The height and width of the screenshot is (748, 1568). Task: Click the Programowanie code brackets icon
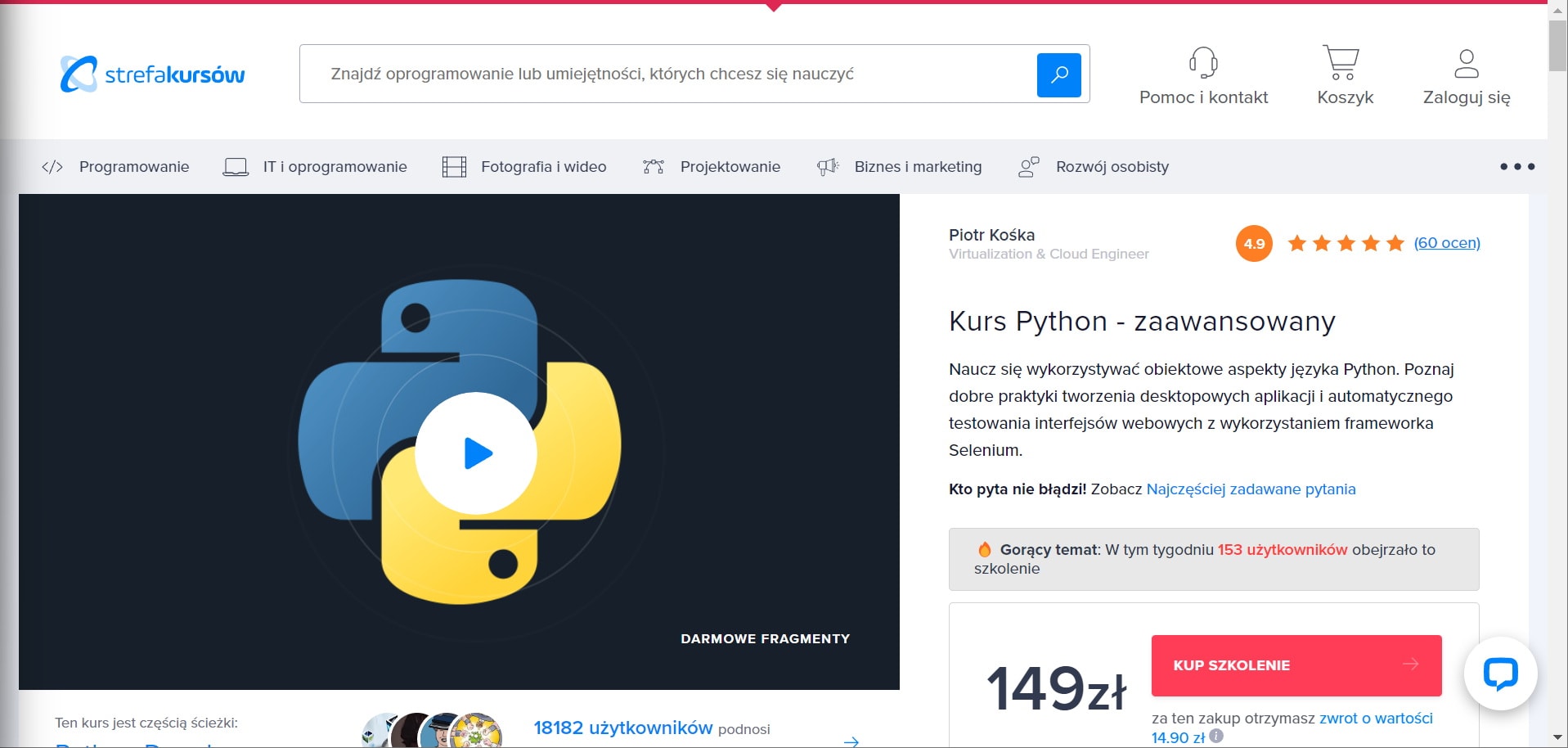pyautogui.click(x=52, y=167)
